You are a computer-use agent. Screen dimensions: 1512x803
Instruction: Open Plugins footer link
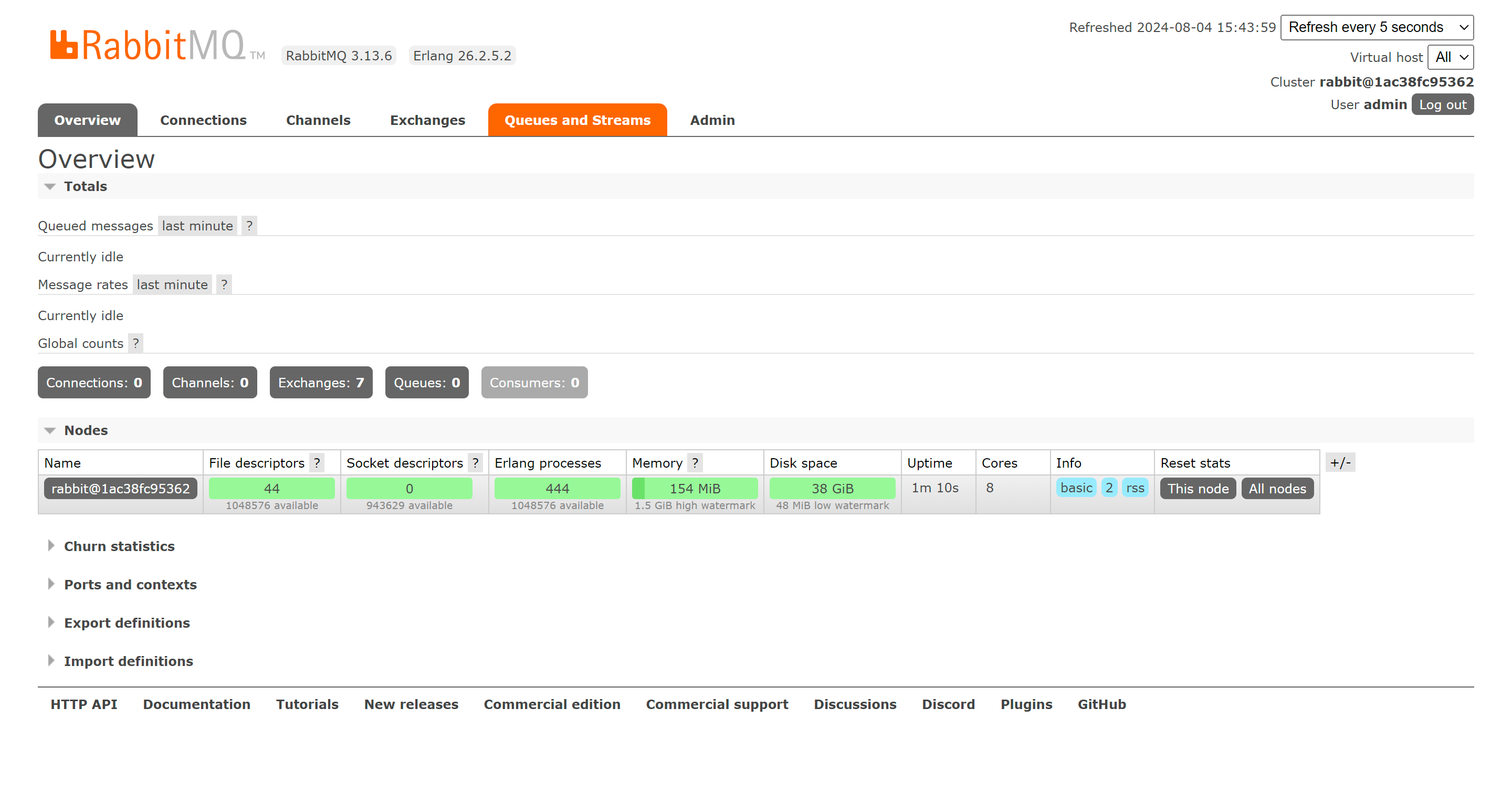[x=1026, y=704]
